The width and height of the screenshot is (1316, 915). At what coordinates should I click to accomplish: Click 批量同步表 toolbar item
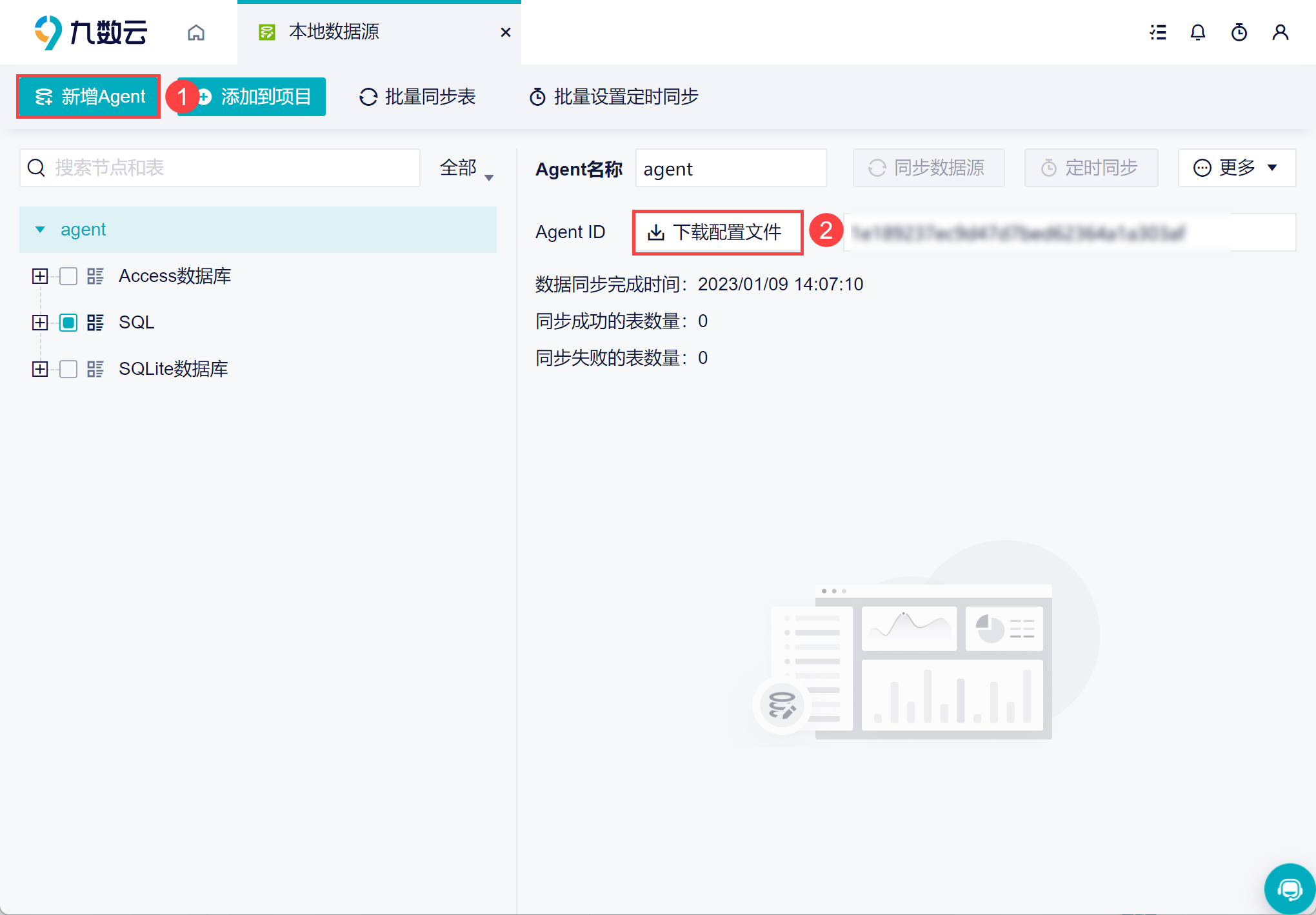pyautogui.click(x=417, y=97)
